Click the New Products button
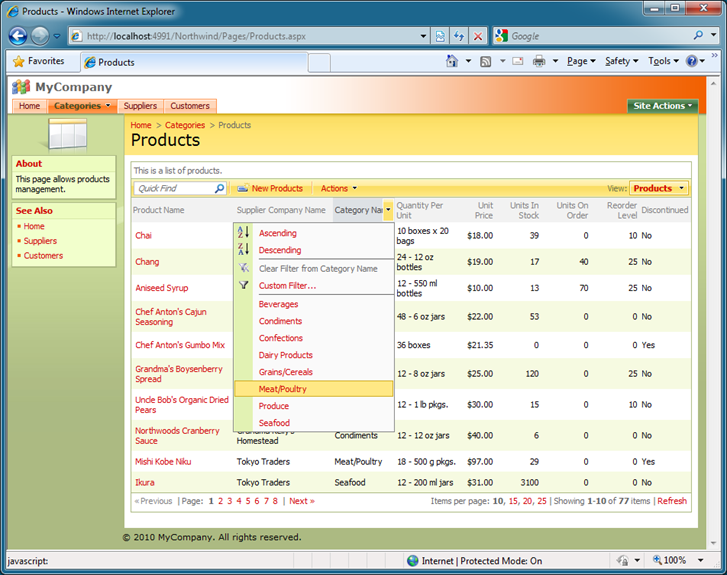 pos(270,188)
